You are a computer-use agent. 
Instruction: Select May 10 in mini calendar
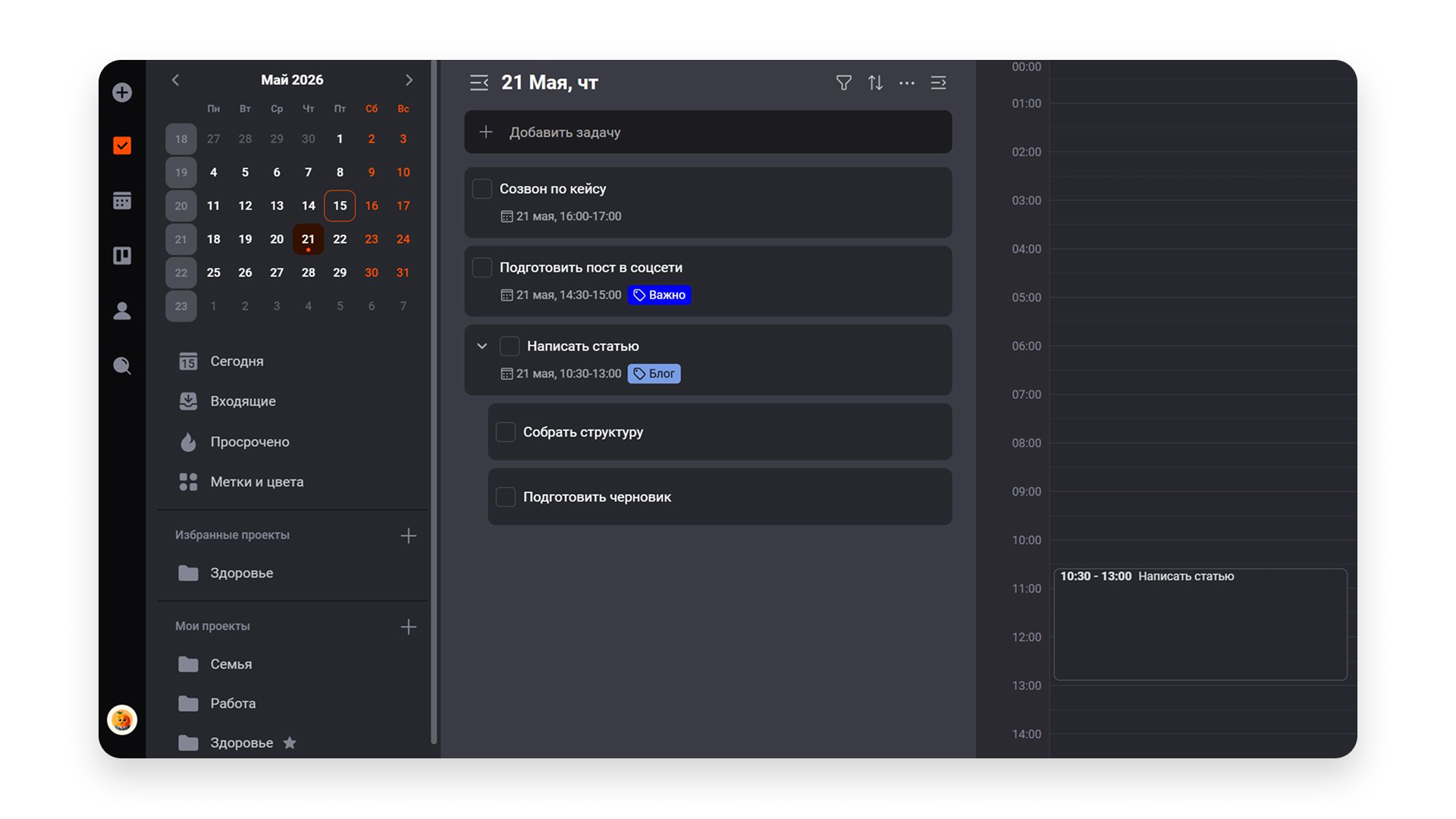point(403,172)
